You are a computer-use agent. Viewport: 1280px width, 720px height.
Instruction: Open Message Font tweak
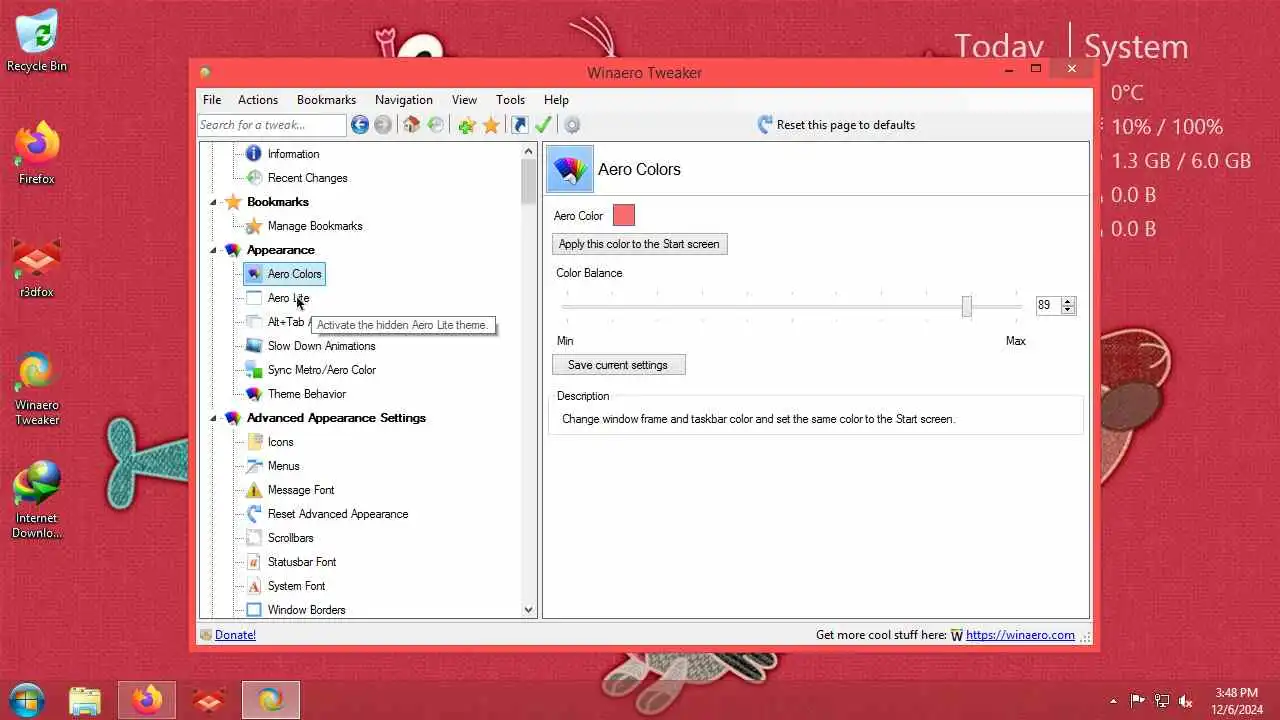(x=301, y=490)
